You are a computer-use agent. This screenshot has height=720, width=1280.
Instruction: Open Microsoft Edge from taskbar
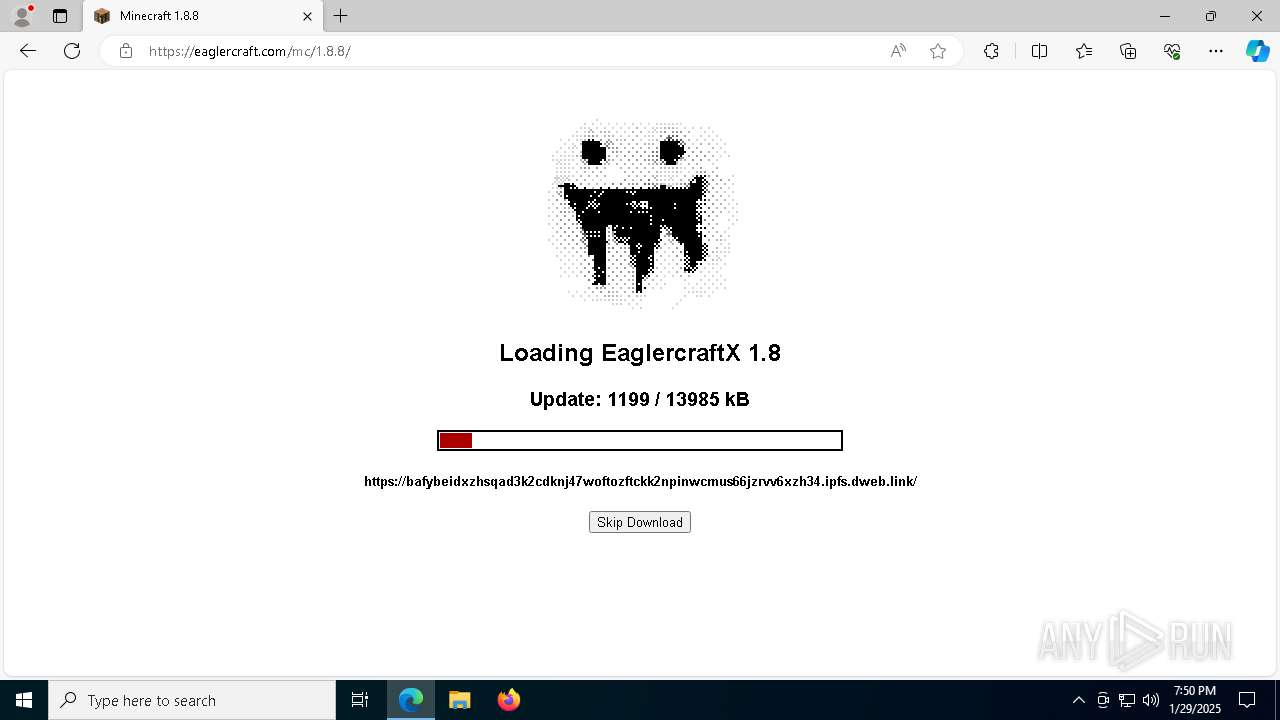pyautogui.click(x=411, y=700)
